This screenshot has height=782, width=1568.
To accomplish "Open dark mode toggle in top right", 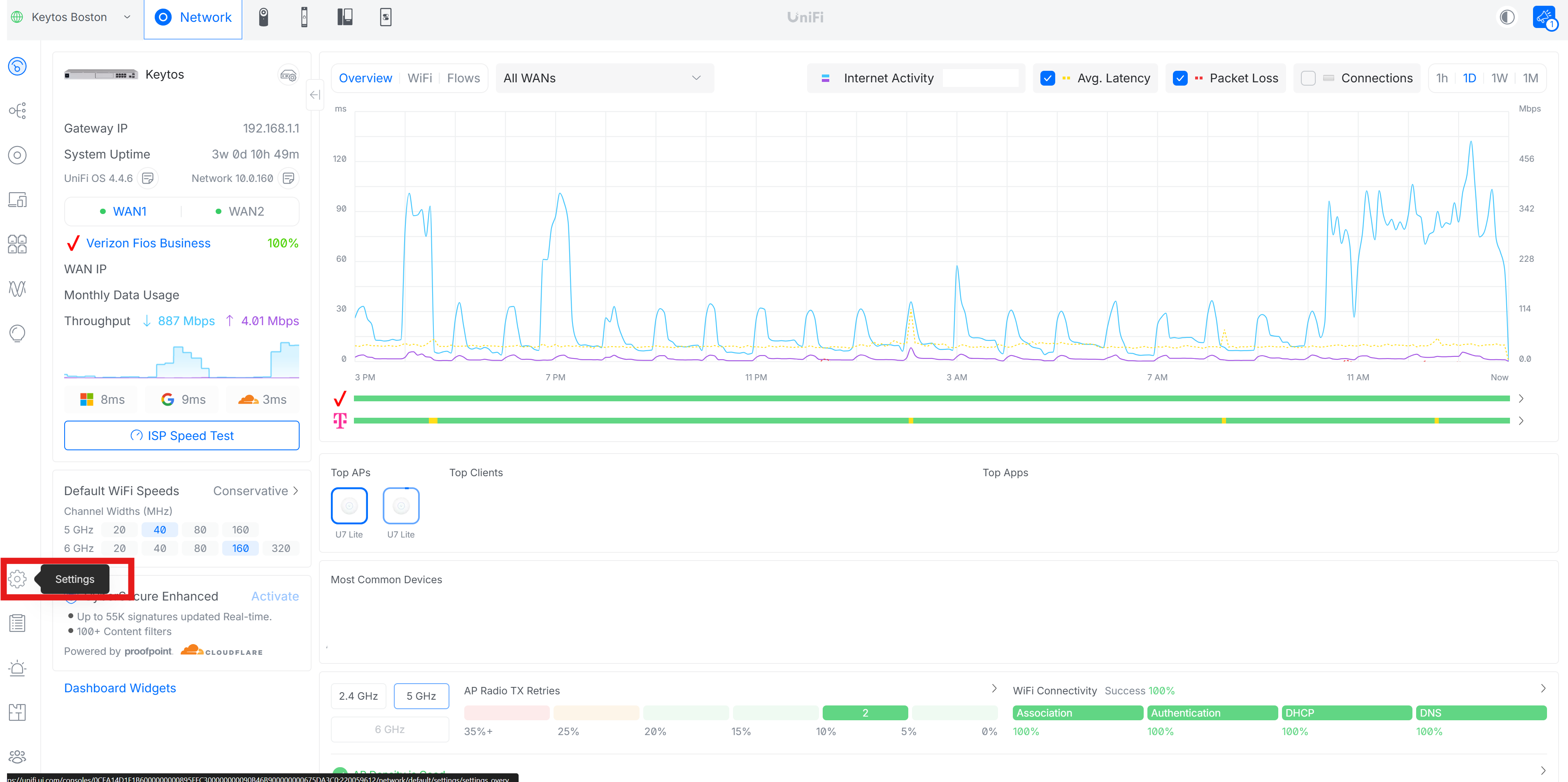I will (x=1507, y=17).
